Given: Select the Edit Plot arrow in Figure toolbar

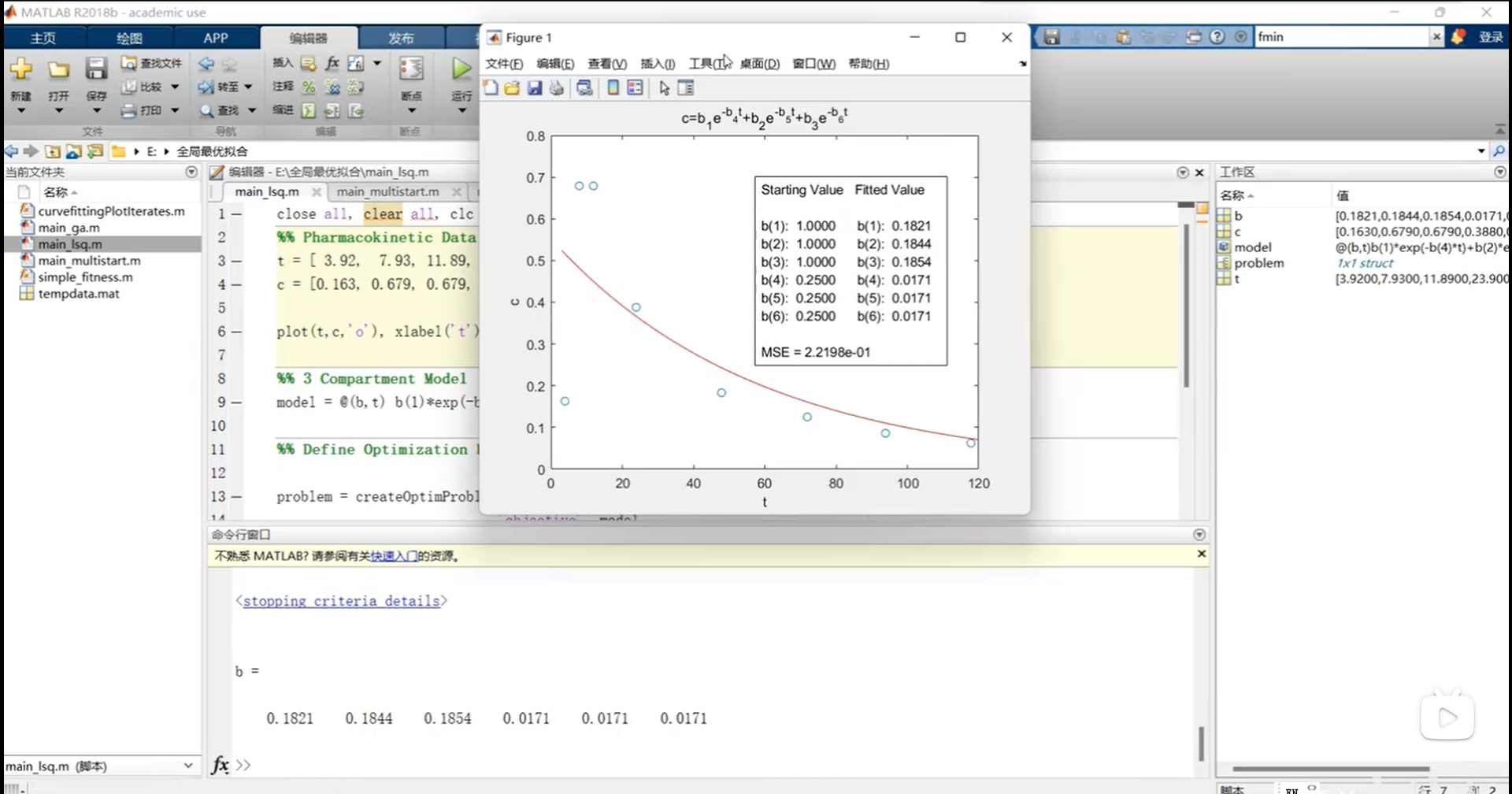Looking at the screenshot, I should pos(664,88).
